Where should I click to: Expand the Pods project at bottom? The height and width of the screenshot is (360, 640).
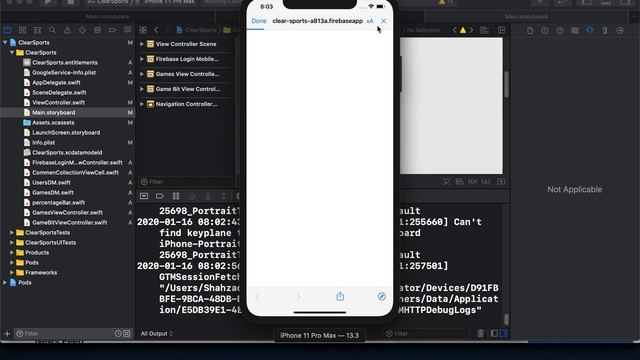point(5,282)
